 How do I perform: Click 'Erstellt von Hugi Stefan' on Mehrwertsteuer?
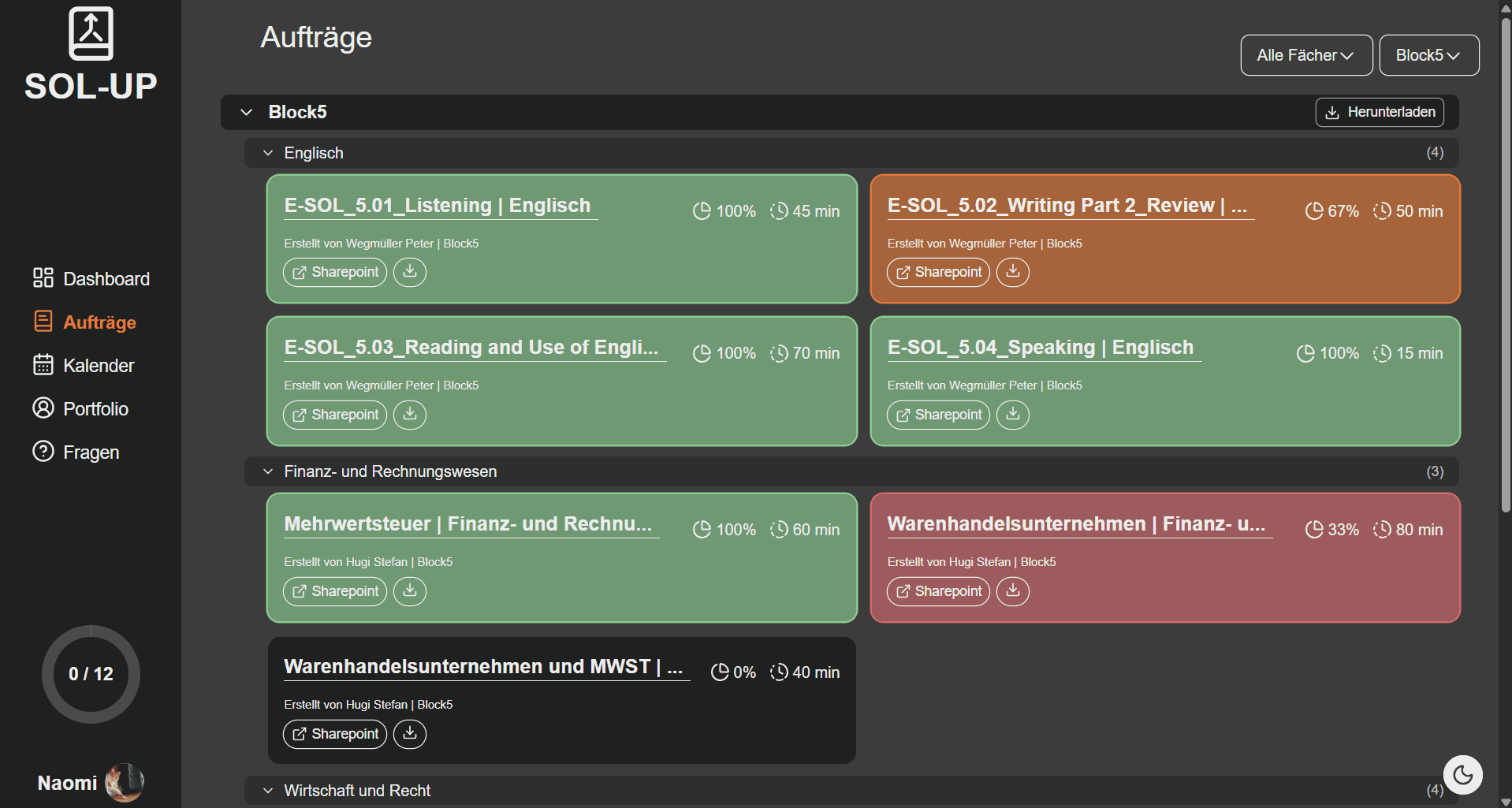[x=345, y=562]
